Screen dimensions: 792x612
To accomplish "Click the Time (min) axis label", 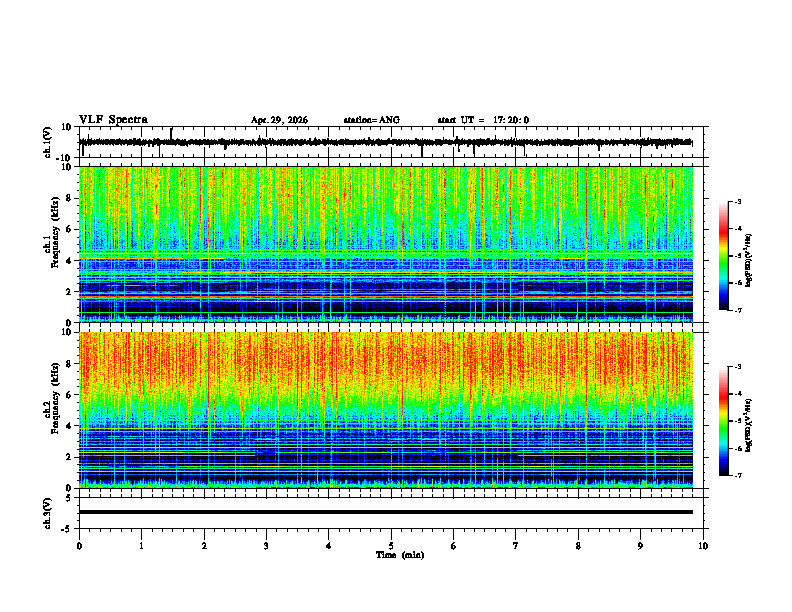I will click(400, 555).
